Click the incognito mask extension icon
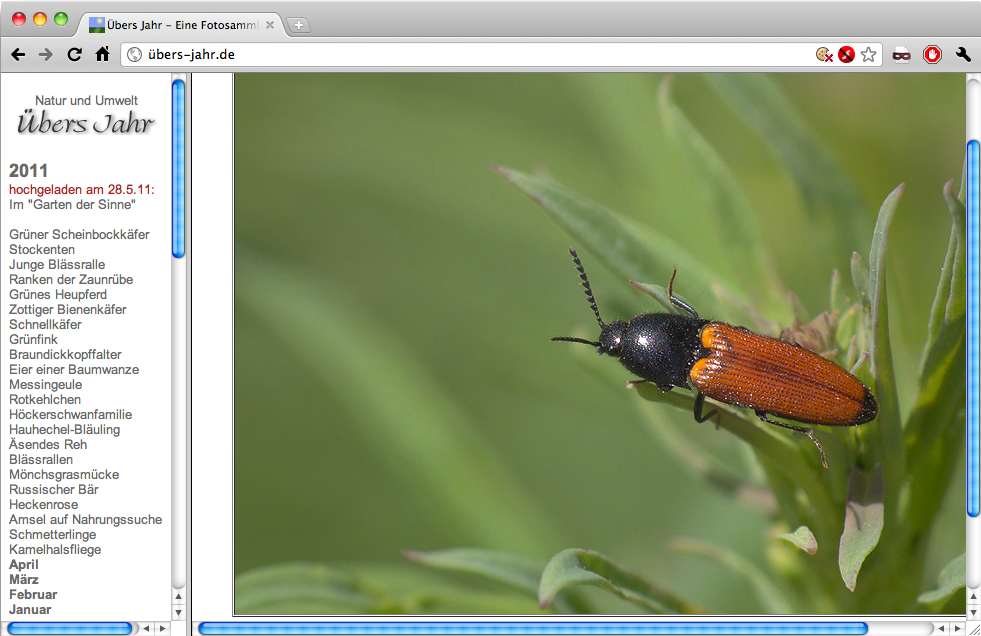 pyautogui.click(x=902, y=55)
